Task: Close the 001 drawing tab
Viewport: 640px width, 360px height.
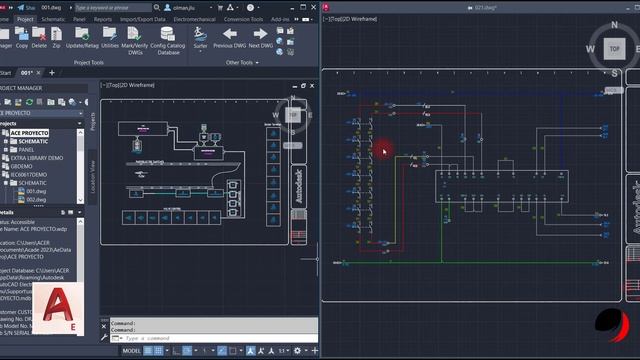Action: [x=38, y=73]
